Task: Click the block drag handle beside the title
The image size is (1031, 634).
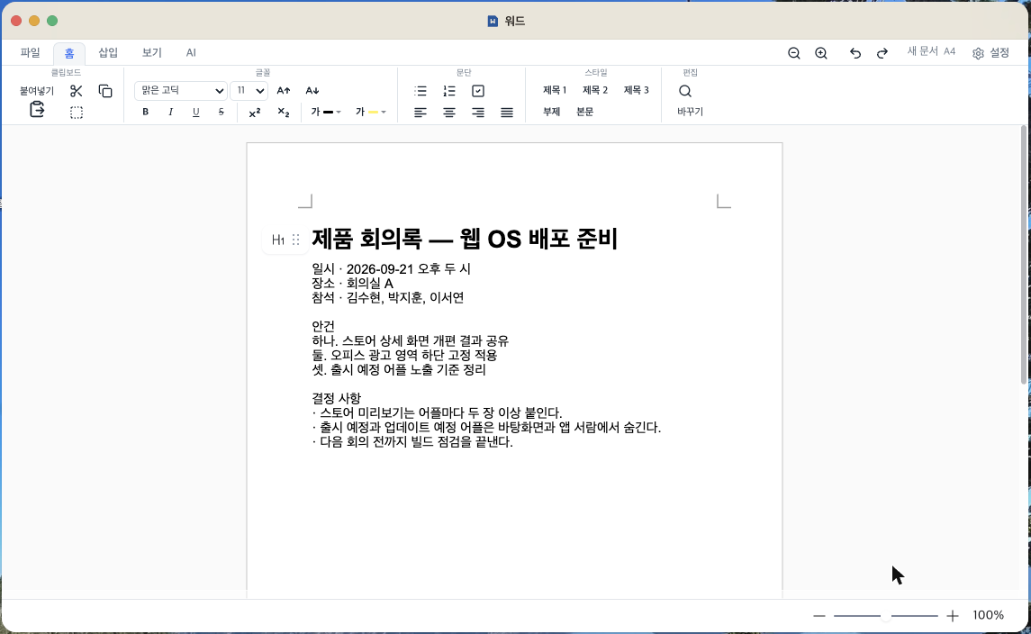Action: tap(296, 240)
